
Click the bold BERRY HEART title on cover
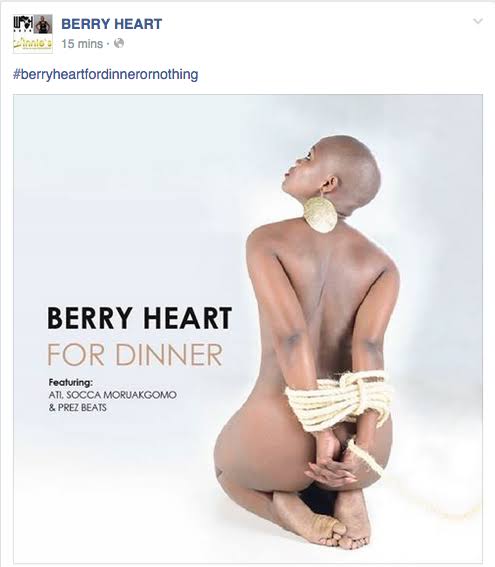[140, 318]
